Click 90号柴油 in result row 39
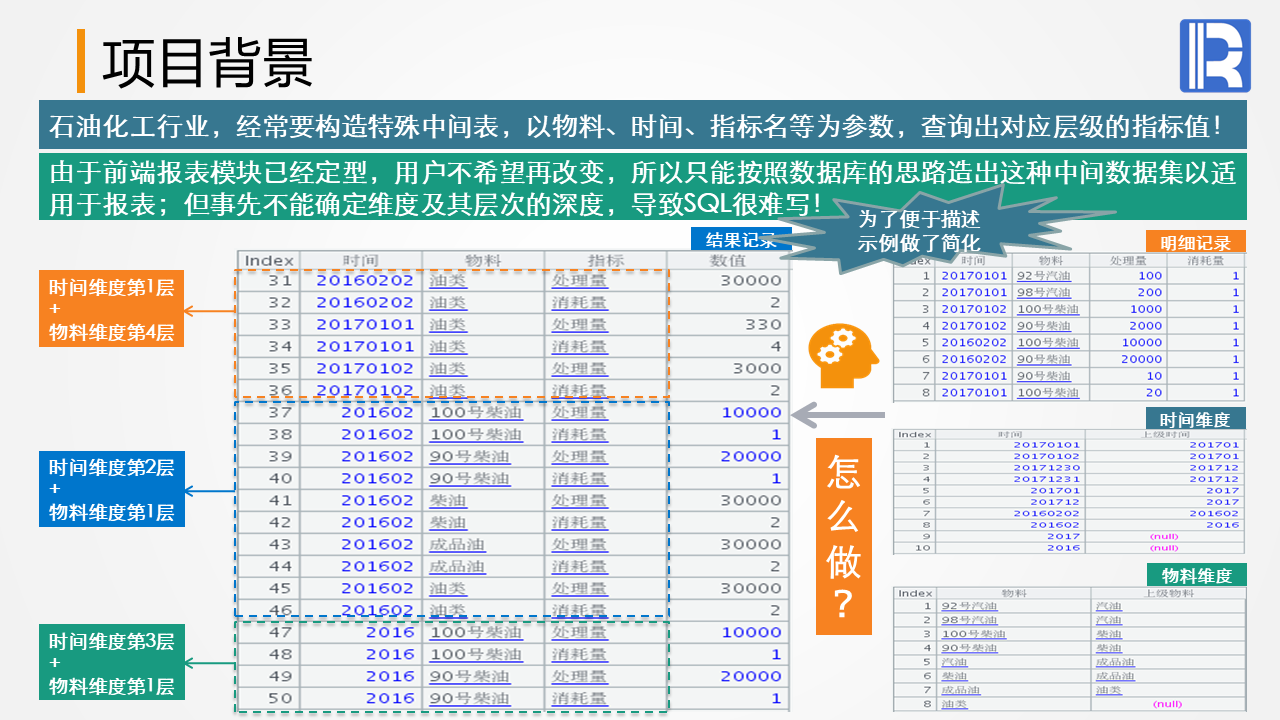 click(x=470, y=457)
